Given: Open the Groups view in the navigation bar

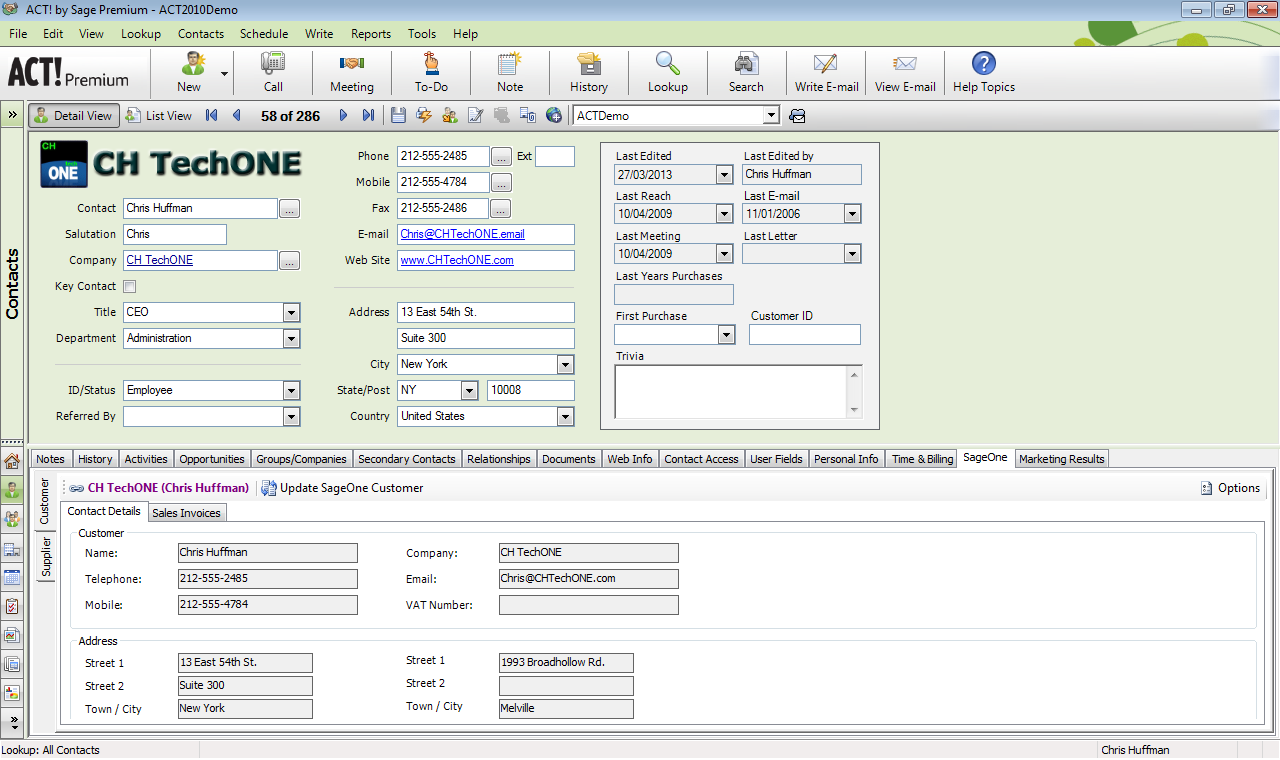Looking at the screenshot, I should pyautogui.click(x=12, y=520).
